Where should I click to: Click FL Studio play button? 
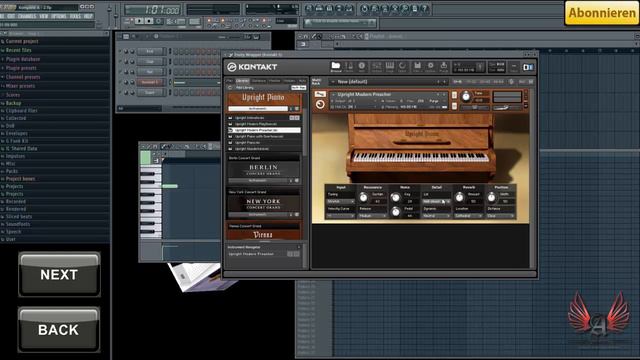[140, 21]
